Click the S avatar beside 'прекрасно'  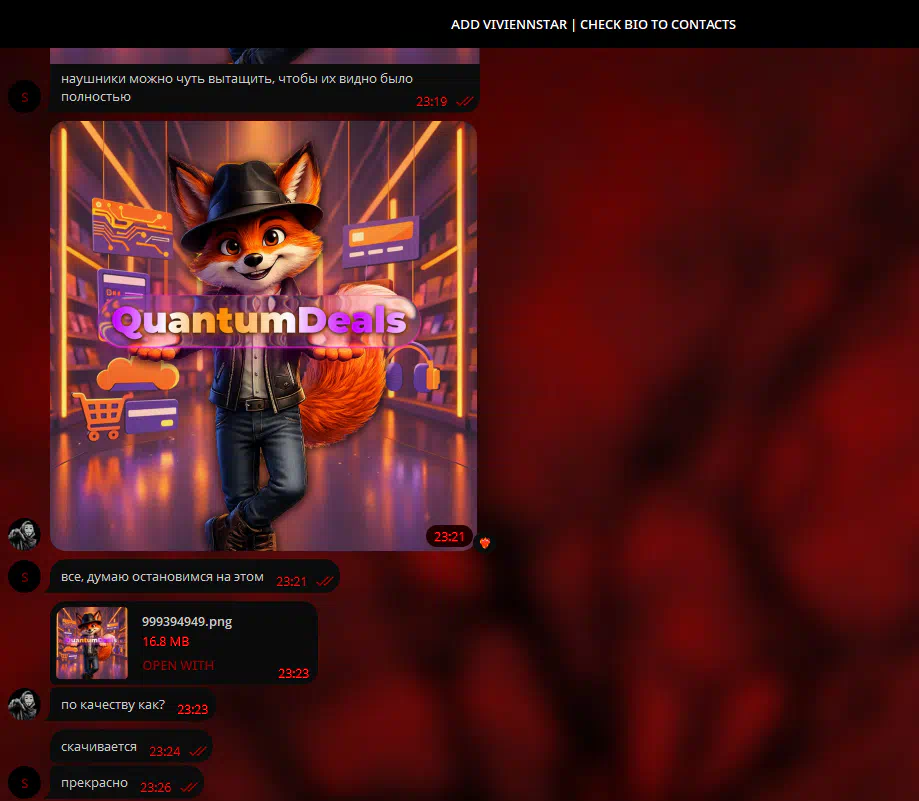[24, 782]
